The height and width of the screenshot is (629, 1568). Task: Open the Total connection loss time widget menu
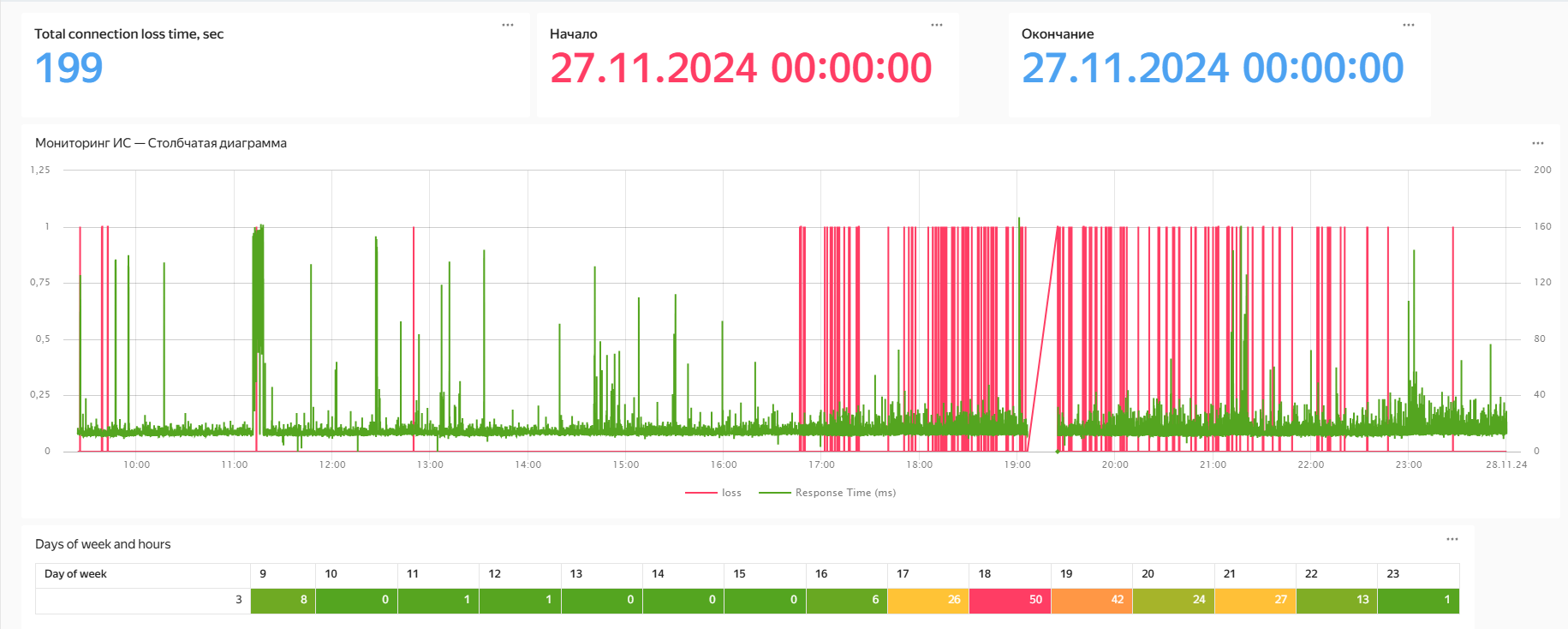pyautogui.click(x=508, y=25)
